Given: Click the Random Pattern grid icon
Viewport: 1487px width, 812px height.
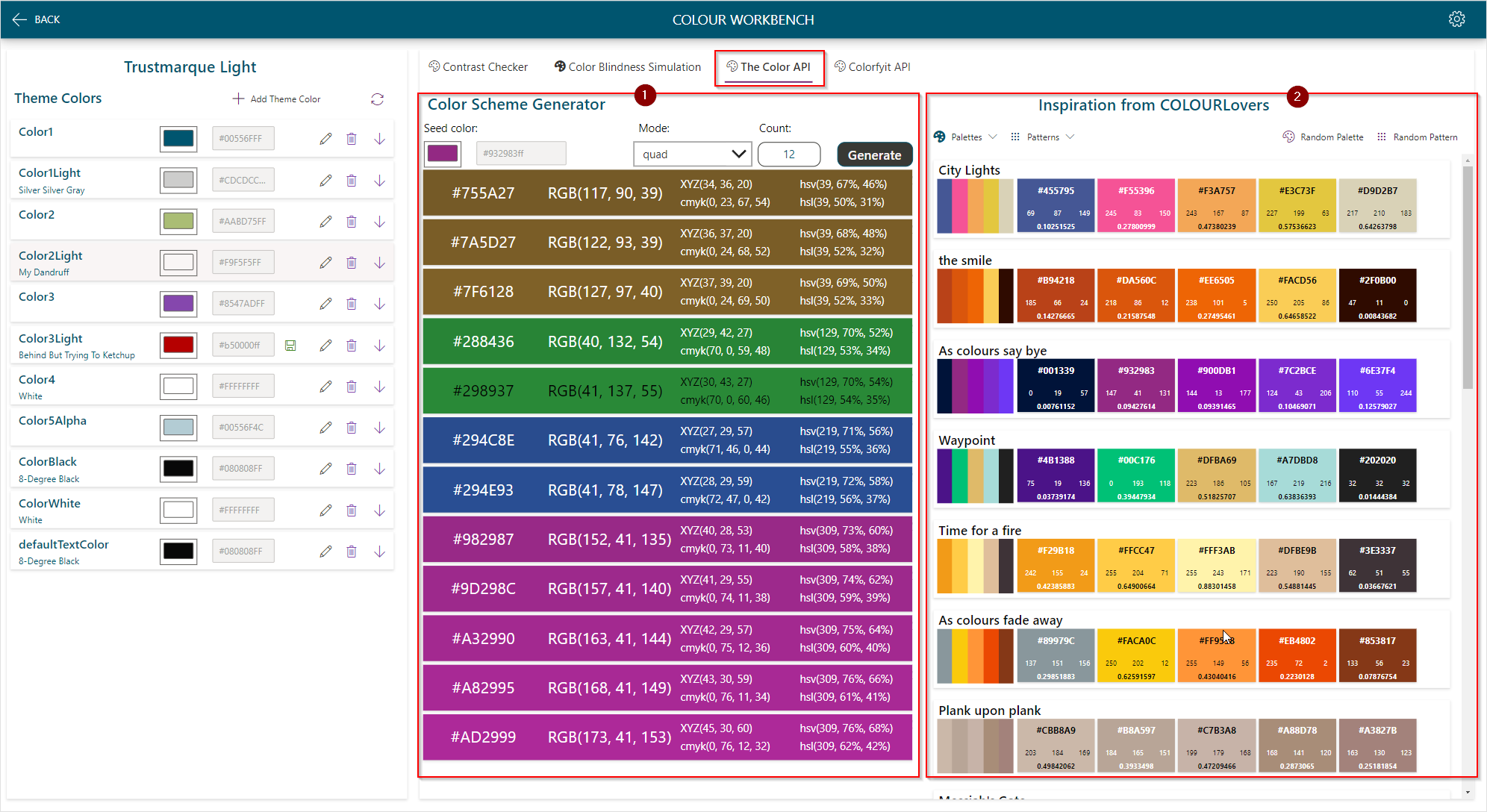Looking at the screenshot, I should [1382, 137].
